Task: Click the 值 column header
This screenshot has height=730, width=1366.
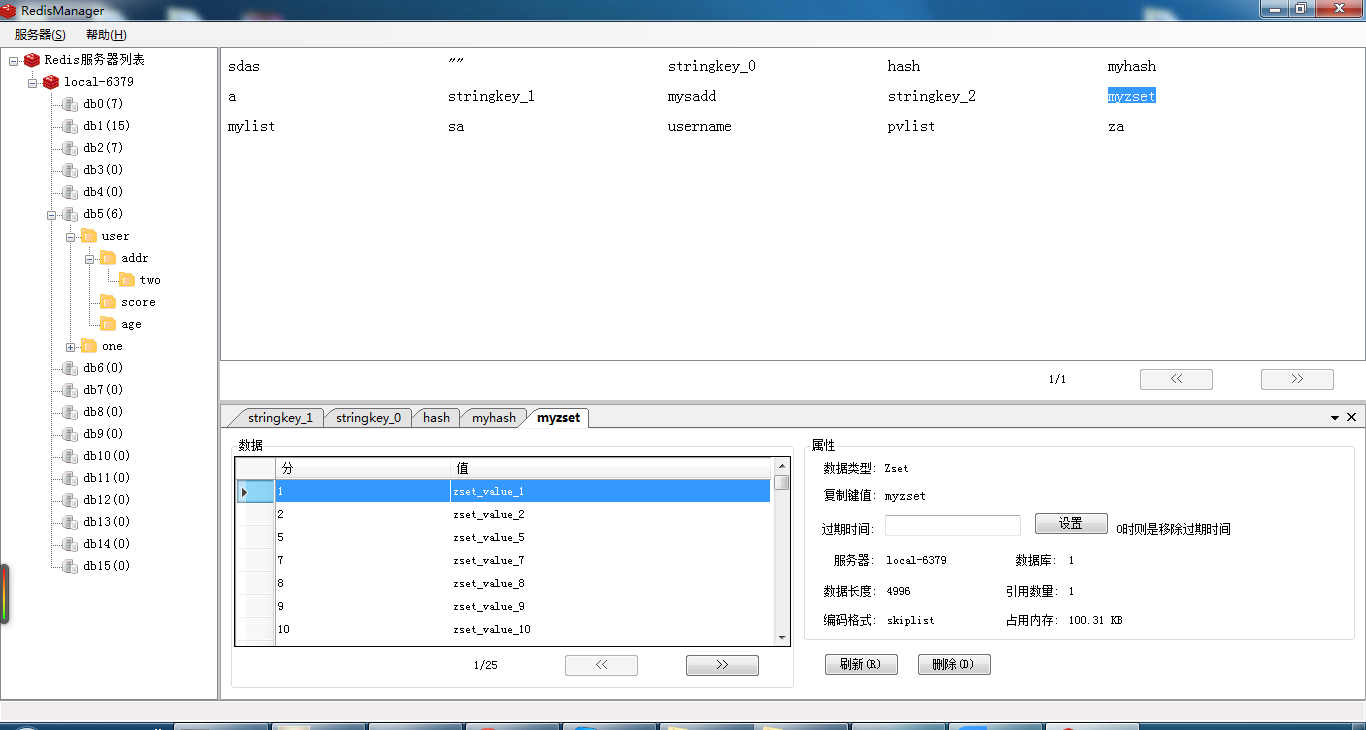Action: pyautogui.click(x=611, y=468)
